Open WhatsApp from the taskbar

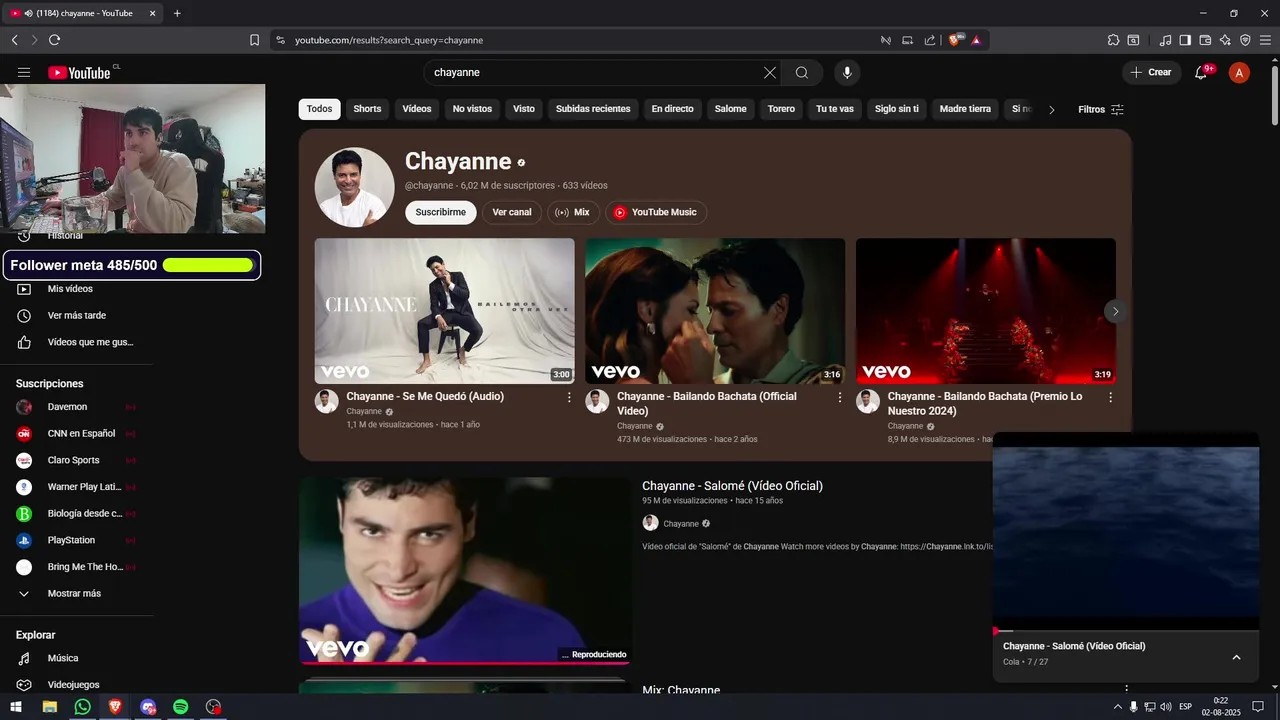tap(82, 707)
